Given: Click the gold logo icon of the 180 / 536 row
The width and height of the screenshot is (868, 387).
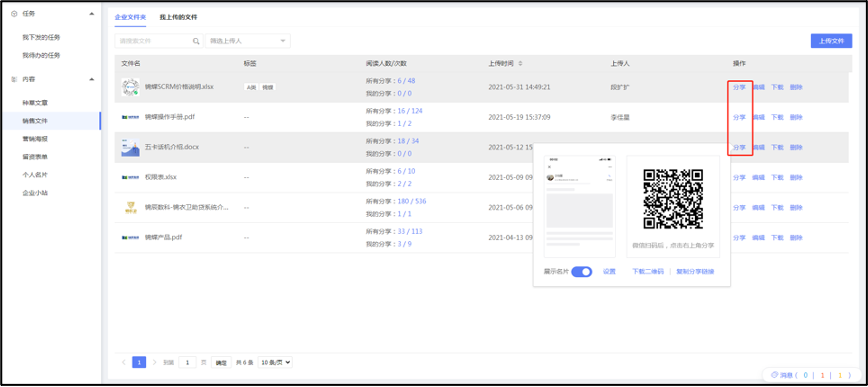Looking at the screenshot, I should pyautogui.click(x=131, y=208).
